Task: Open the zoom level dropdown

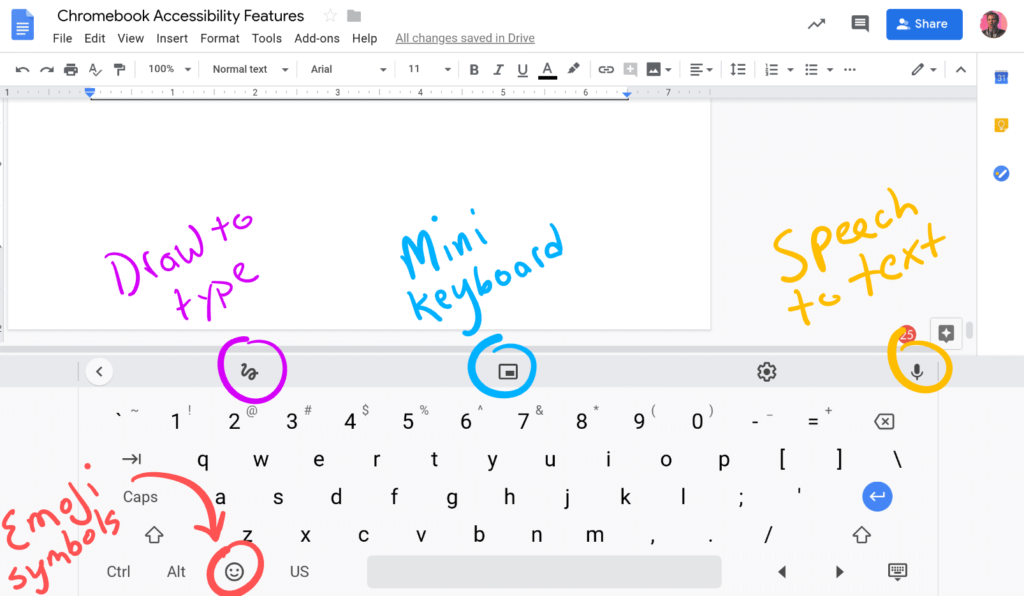Action: tap(167, 69)
